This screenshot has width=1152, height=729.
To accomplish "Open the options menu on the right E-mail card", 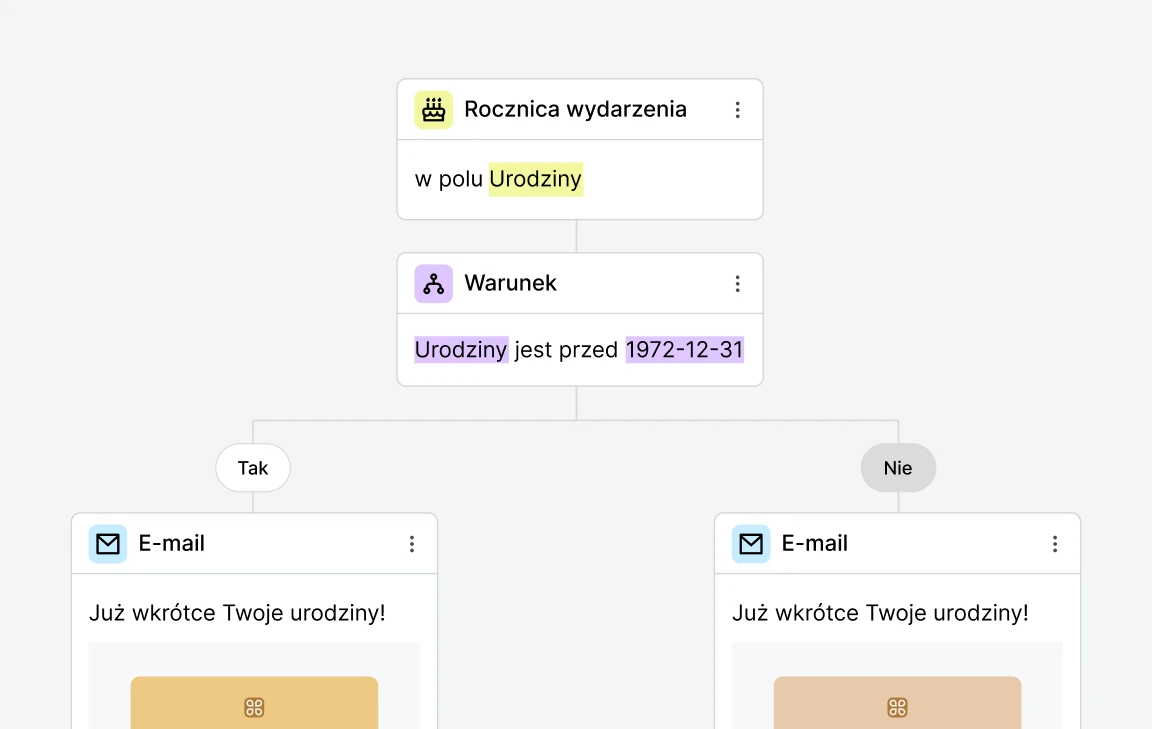I will 1055,543.
